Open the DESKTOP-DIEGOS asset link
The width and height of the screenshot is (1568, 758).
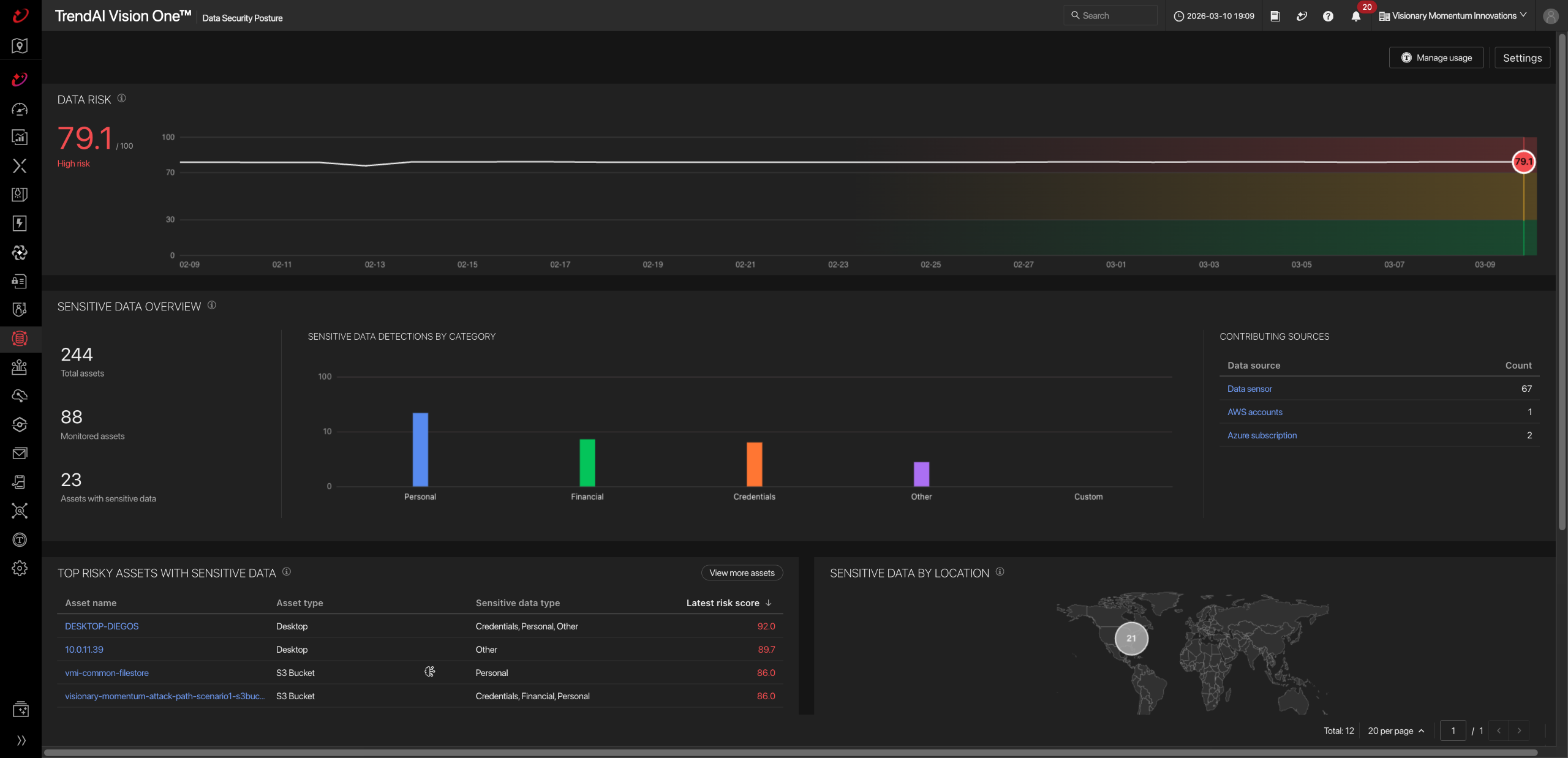[x=102, y=626]
